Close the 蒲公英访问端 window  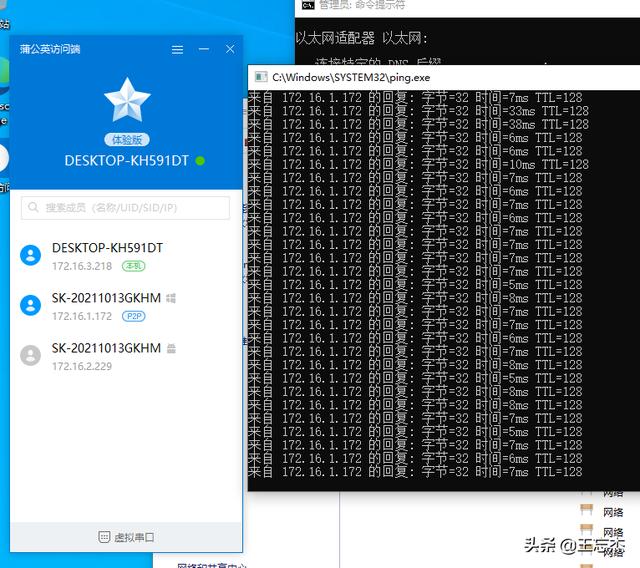click(230, 49)
